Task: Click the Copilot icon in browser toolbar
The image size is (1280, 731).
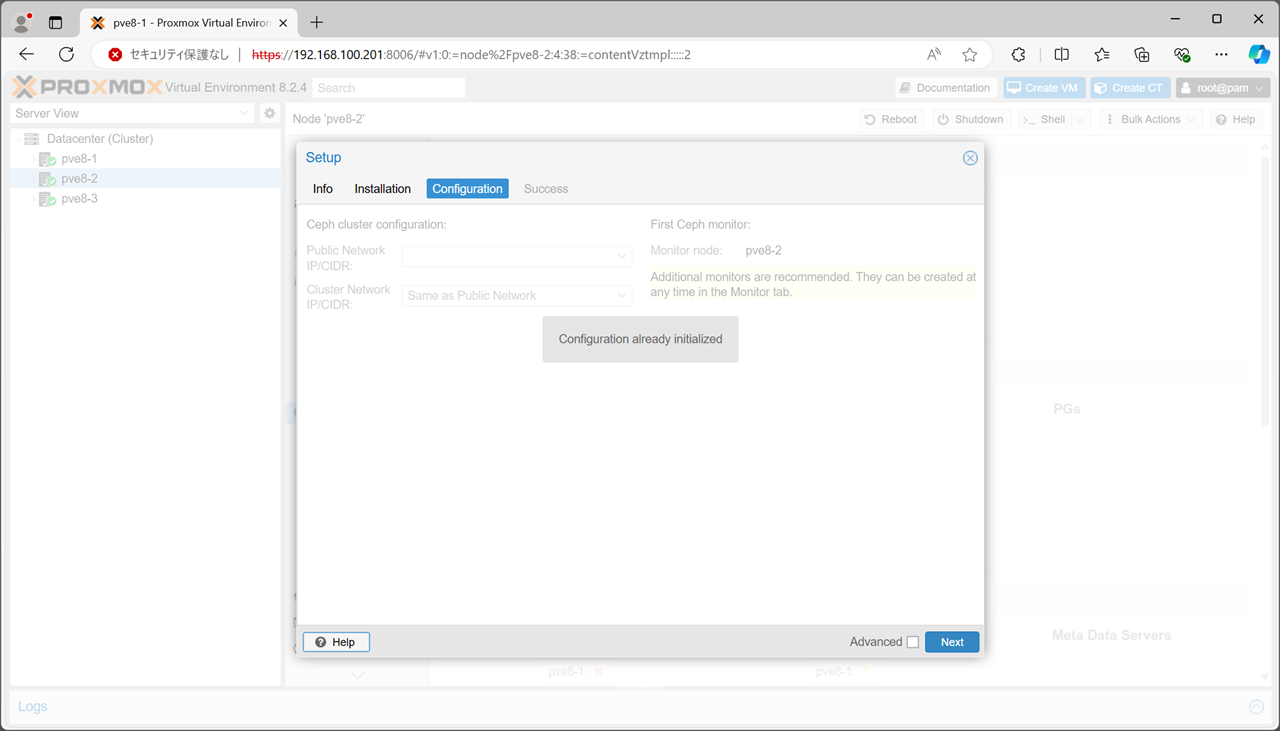Action: pyautogui.click(x=1258, y=55)
